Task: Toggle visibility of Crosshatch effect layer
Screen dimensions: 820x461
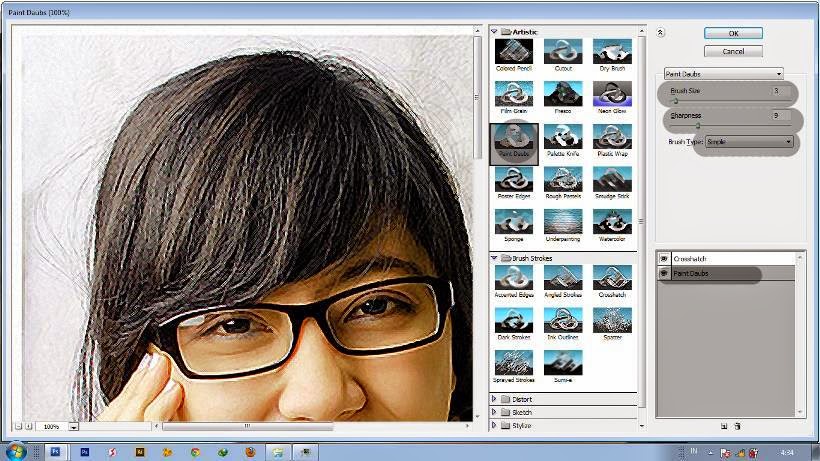Action: [664, 259]
